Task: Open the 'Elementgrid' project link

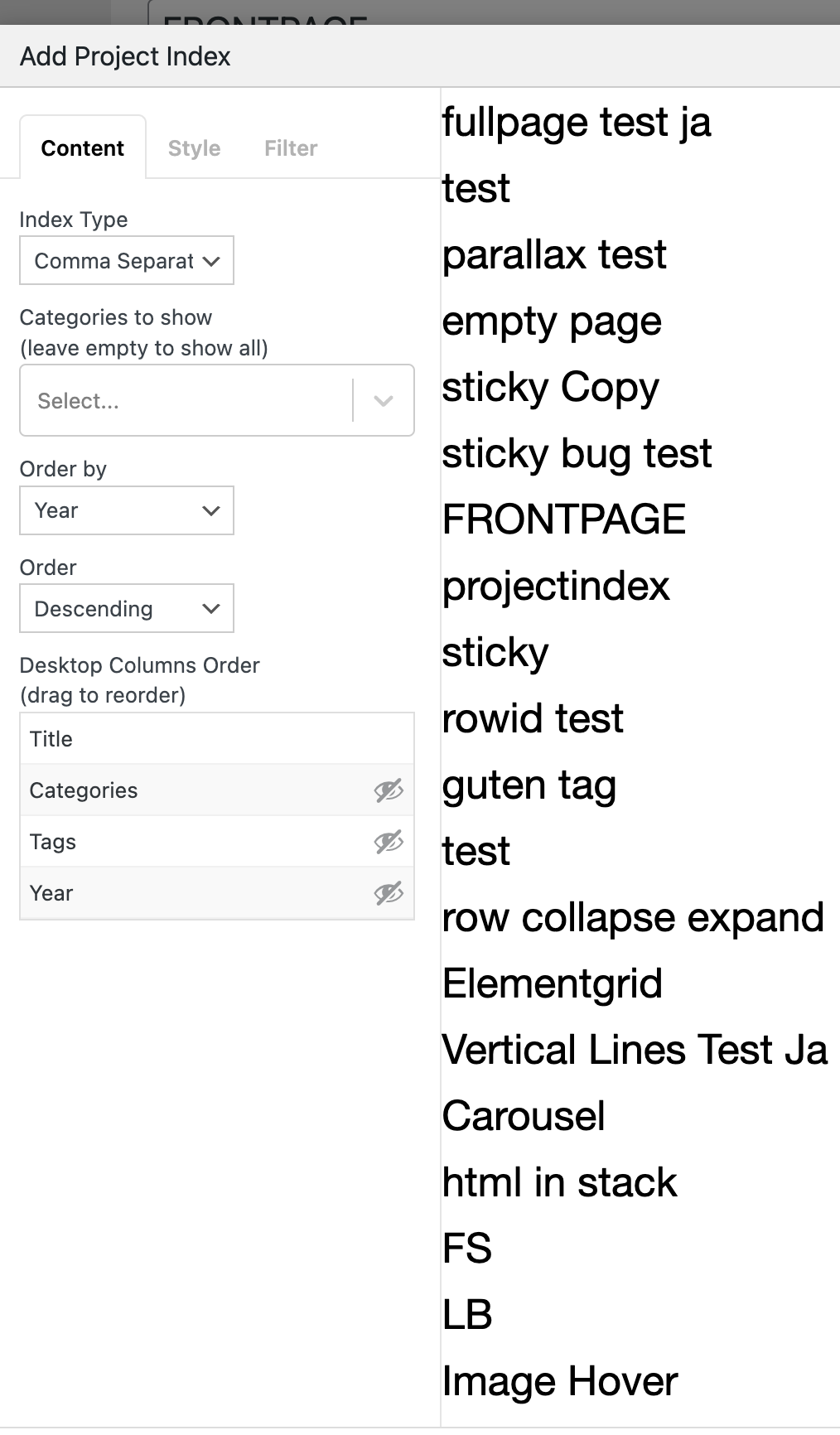Action: tap(553, 983)
